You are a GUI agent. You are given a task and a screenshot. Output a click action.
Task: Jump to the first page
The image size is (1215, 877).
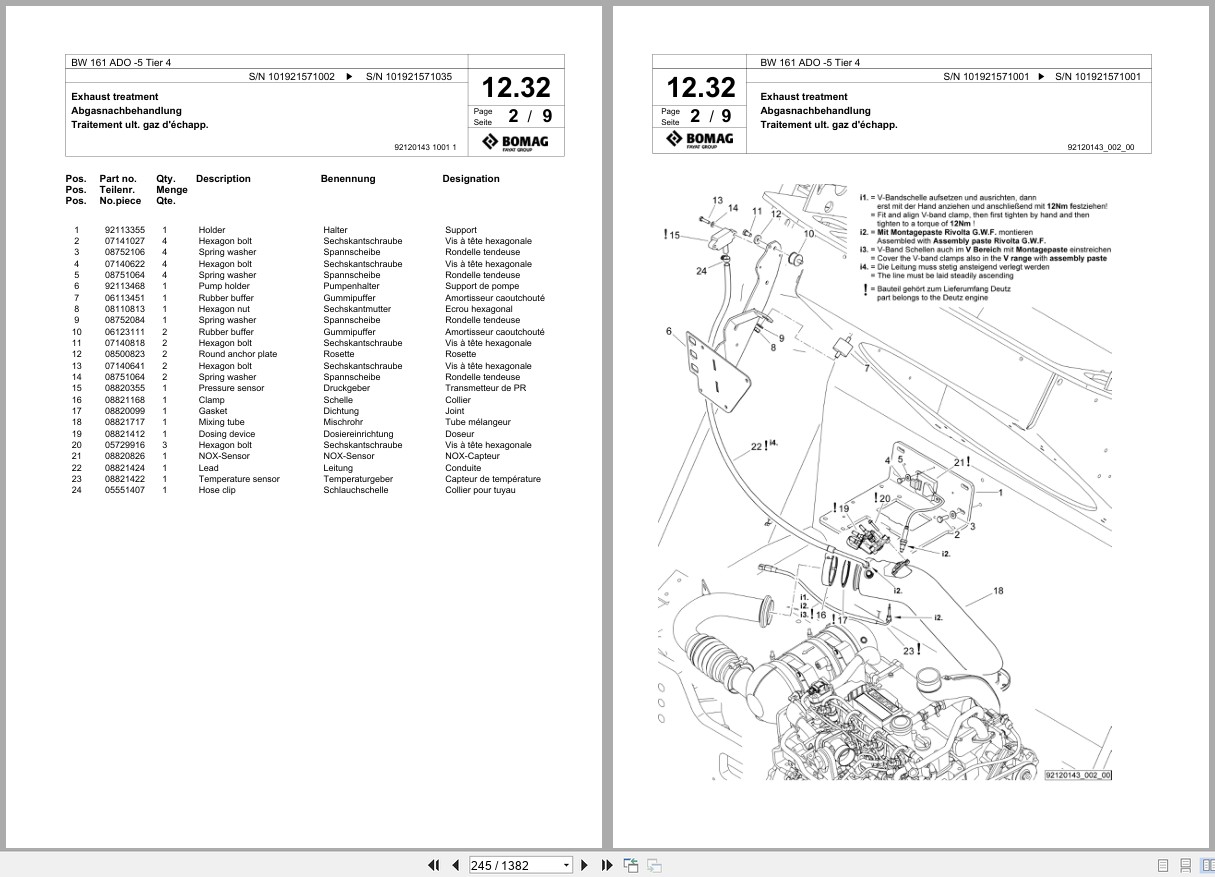pos(434,865)
